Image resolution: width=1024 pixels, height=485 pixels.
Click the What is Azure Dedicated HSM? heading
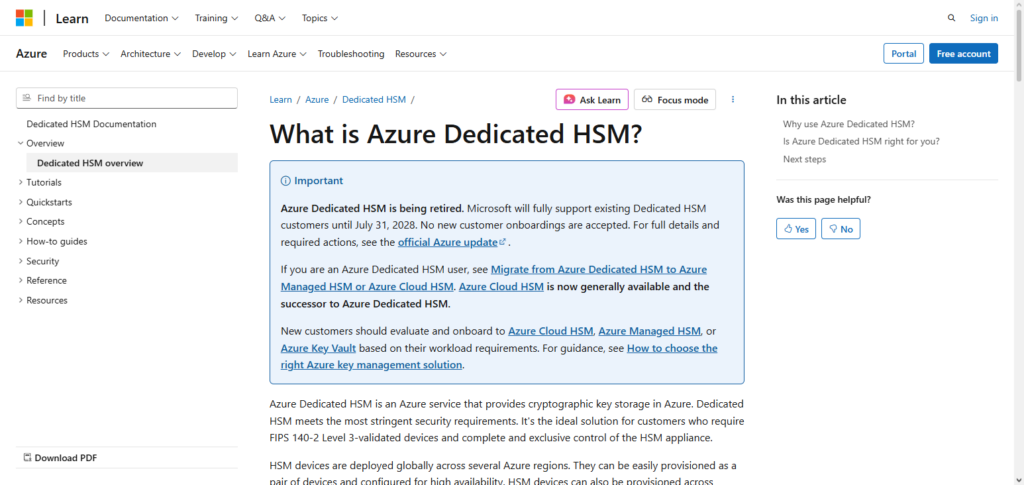[456, 134]
